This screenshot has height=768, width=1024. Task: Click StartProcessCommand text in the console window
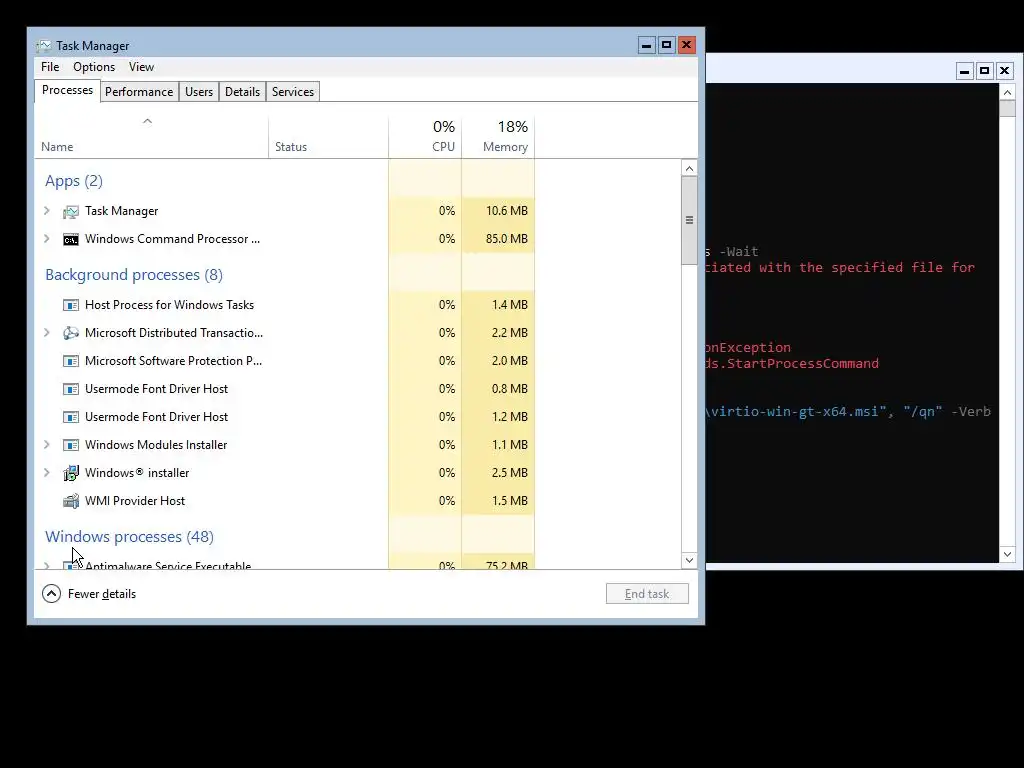click(803, 364)
